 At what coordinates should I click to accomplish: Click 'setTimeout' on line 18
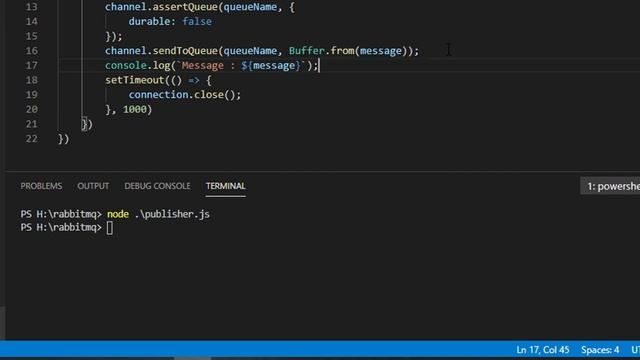tap(134, 80)
